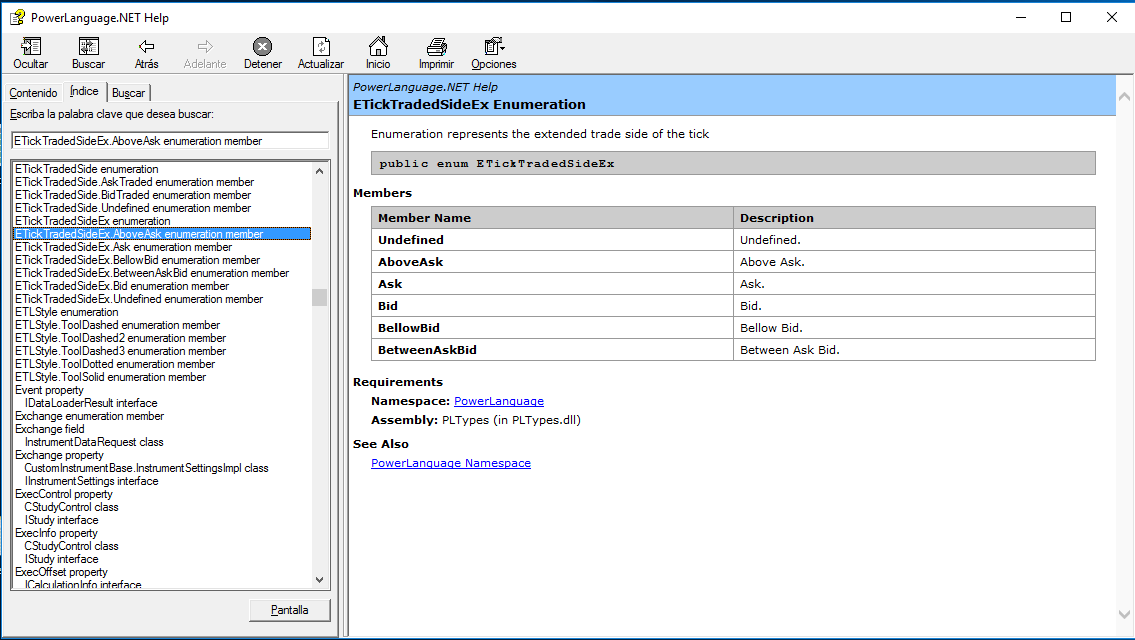The width and height of the screenshot is (1135, 640).
Task: Select CStudyControl class under ExecControl property
Action: pyautogui.click(x=72, y=508)
